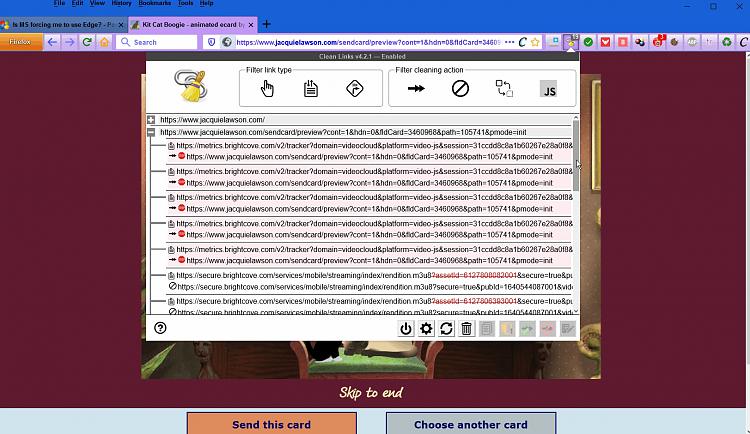Click the jacquielawson.com address bar URL
The height and width of the screenshot is (434, 750).
[x=367, y=42]
